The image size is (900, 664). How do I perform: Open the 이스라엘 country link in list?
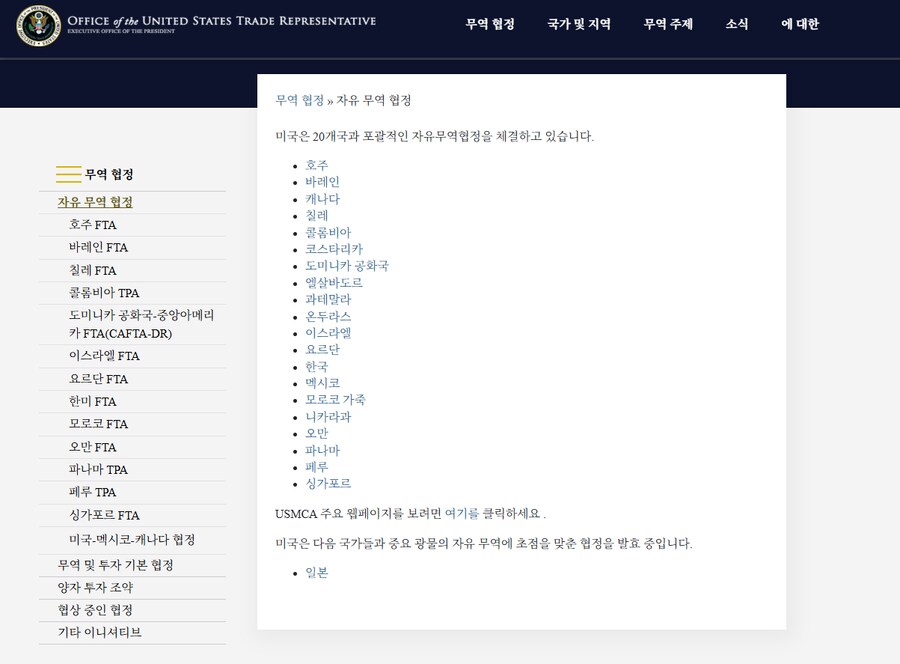point(328,333)
